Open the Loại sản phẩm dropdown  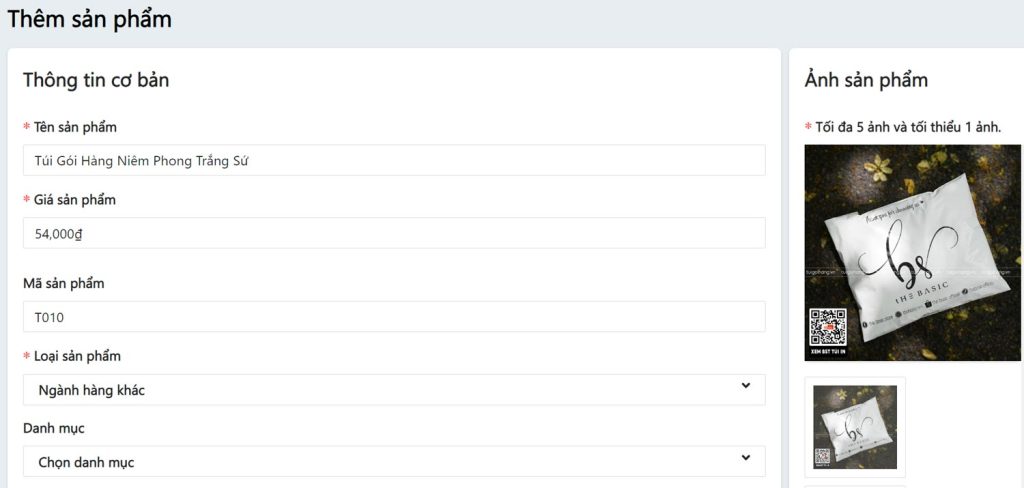coord(394,390)
